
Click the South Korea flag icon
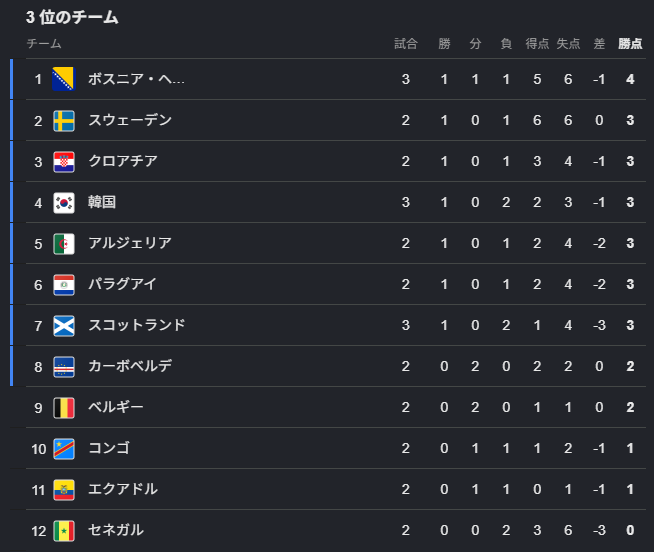pos(64,203)
